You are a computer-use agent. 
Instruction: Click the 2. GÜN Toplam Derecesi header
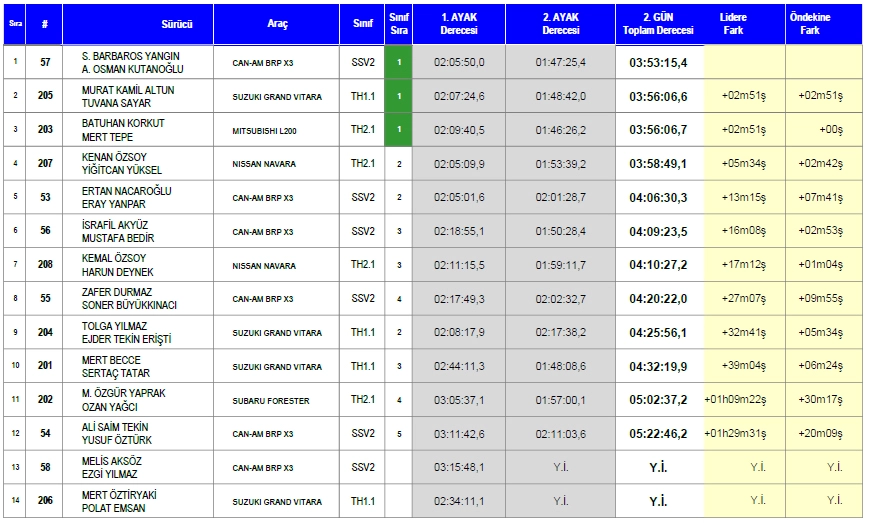coord(660,23)
